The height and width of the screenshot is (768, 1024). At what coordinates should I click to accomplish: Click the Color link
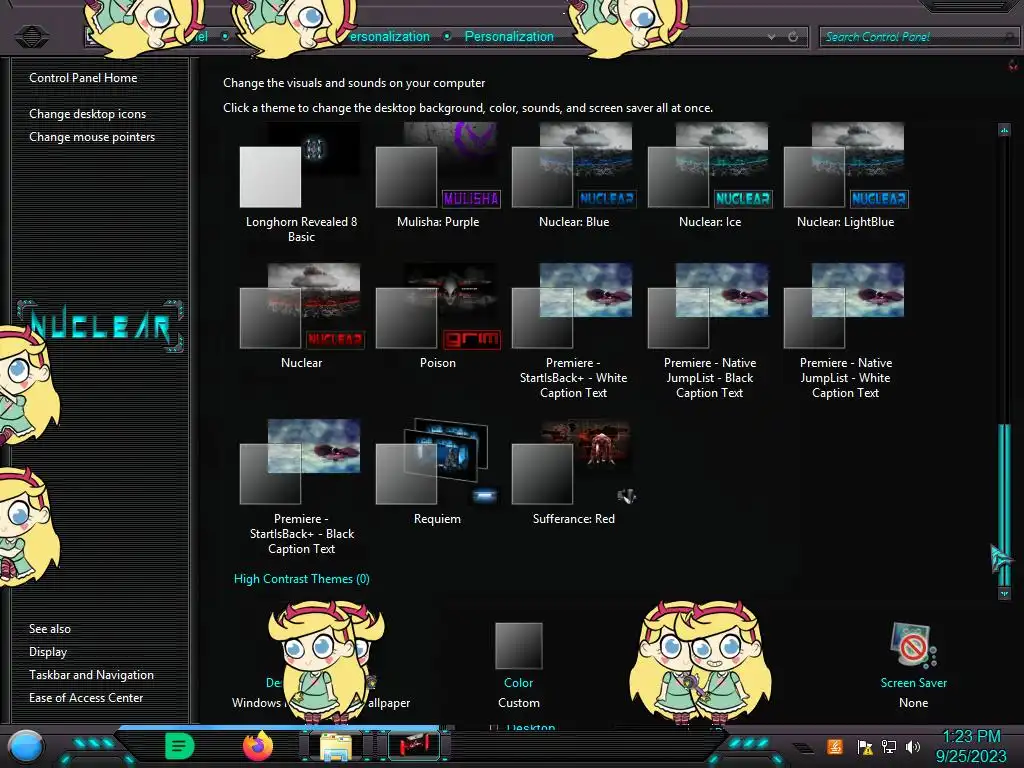point(519,682)
